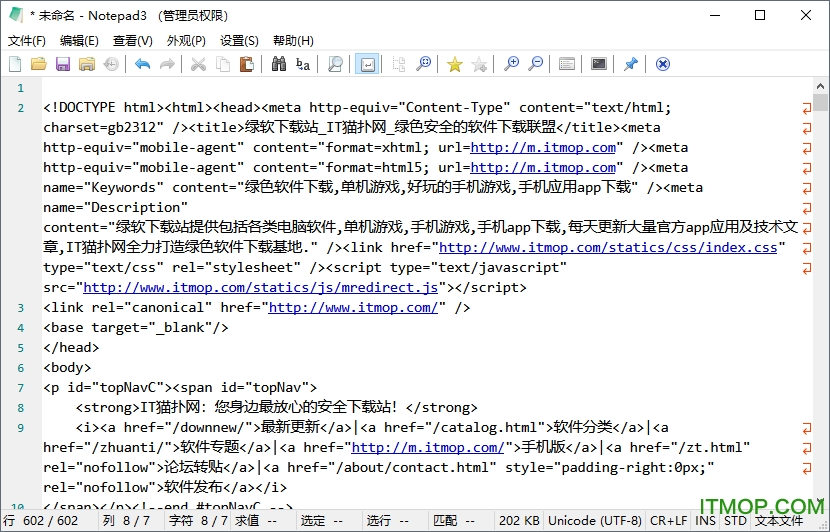Toggle word wrap toolbar button
830x532 pixels.
coord(367,64)
